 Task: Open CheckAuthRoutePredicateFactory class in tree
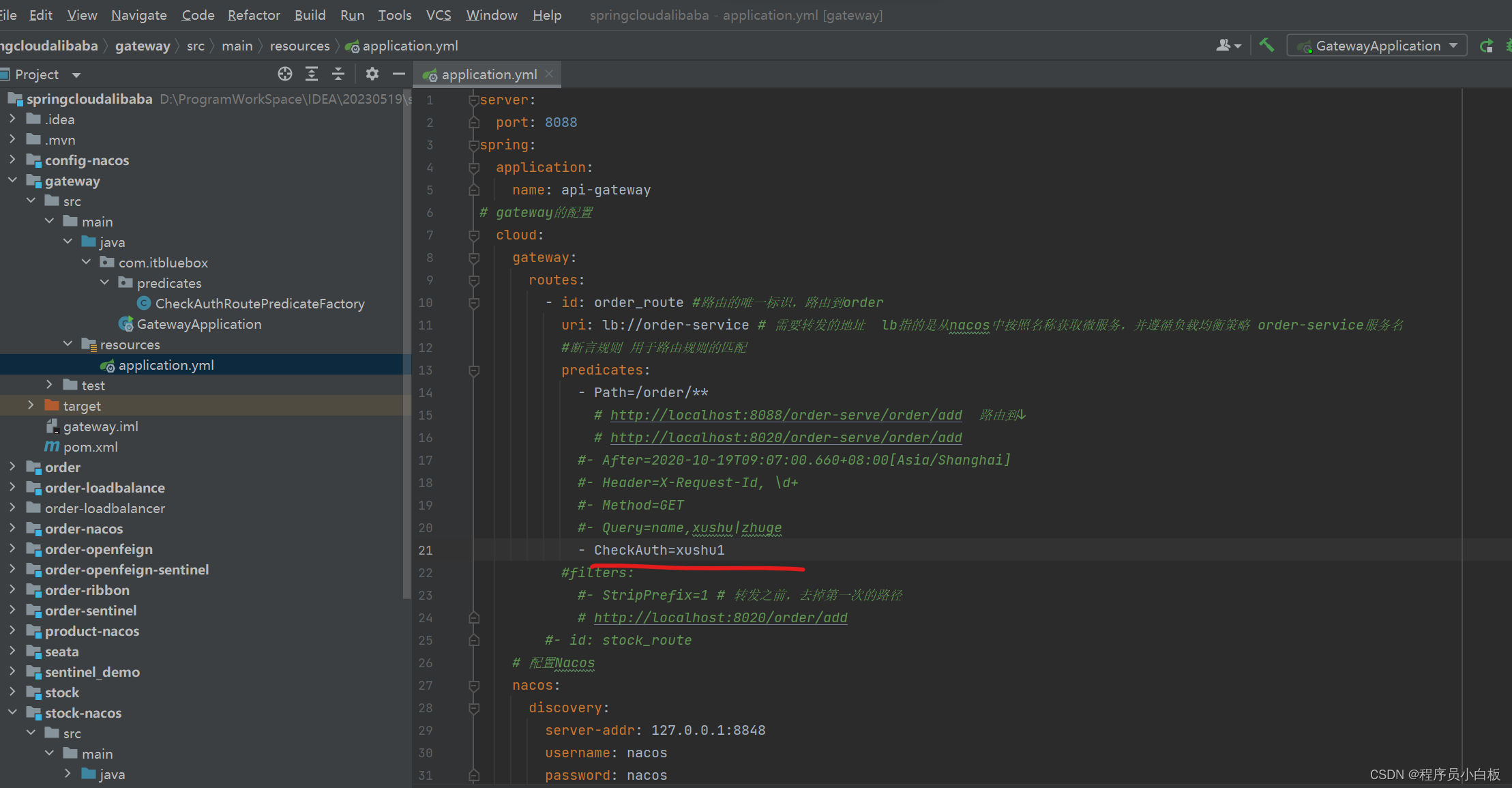260,304
